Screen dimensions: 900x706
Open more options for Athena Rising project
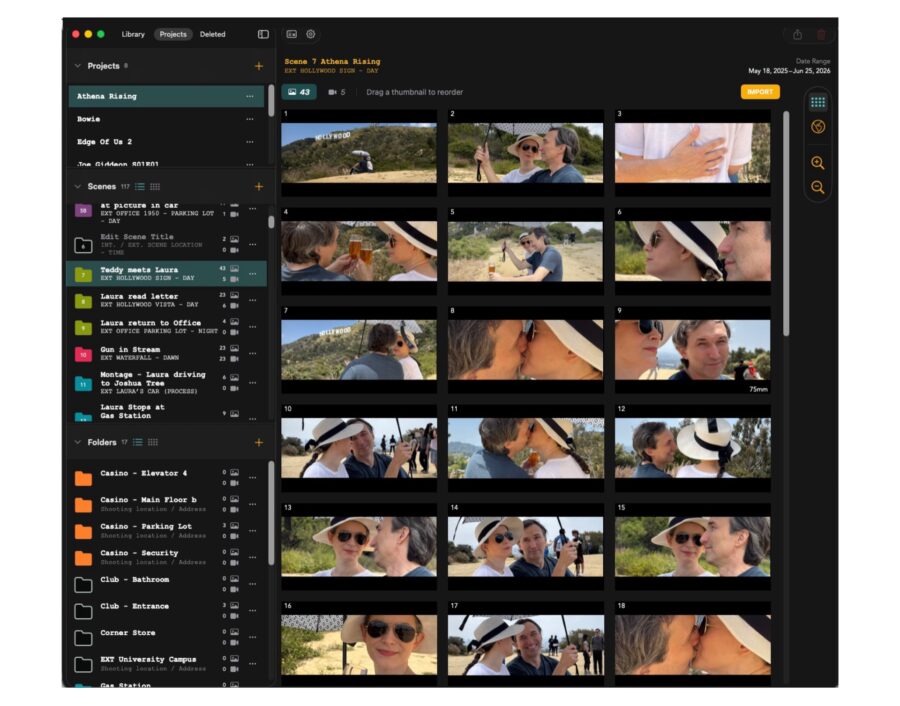pyautogui.click(x=250, y=96)
